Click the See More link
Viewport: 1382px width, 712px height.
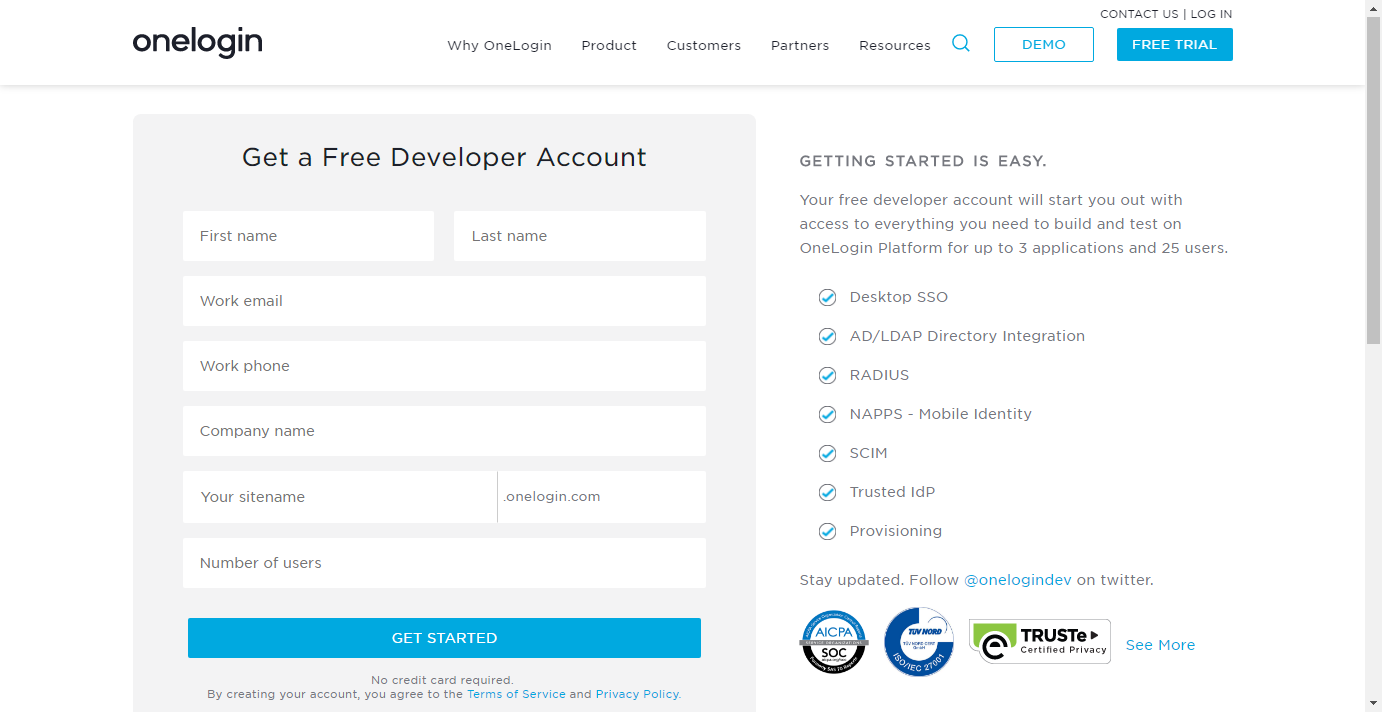click(1160, 645)
